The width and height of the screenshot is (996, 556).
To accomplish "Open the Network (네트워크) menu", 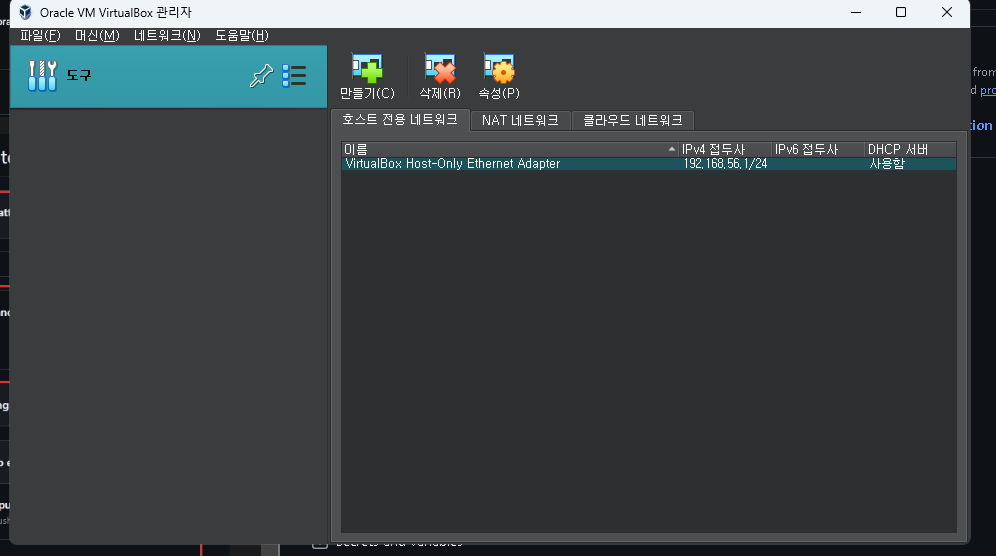I will [x=167, y=36].
